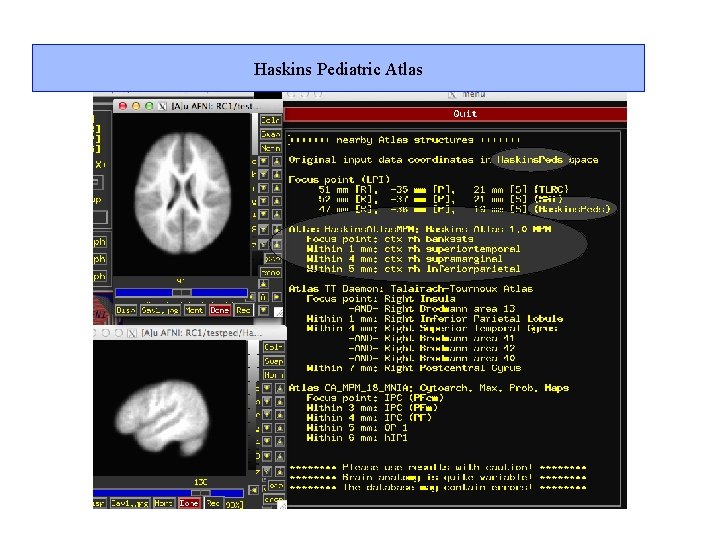Image resolution: width=720 pixels, height=540 pixels.
Task: Click the 'c' contrast up arrow in sagittal viewer
Action: pos(280,388)
